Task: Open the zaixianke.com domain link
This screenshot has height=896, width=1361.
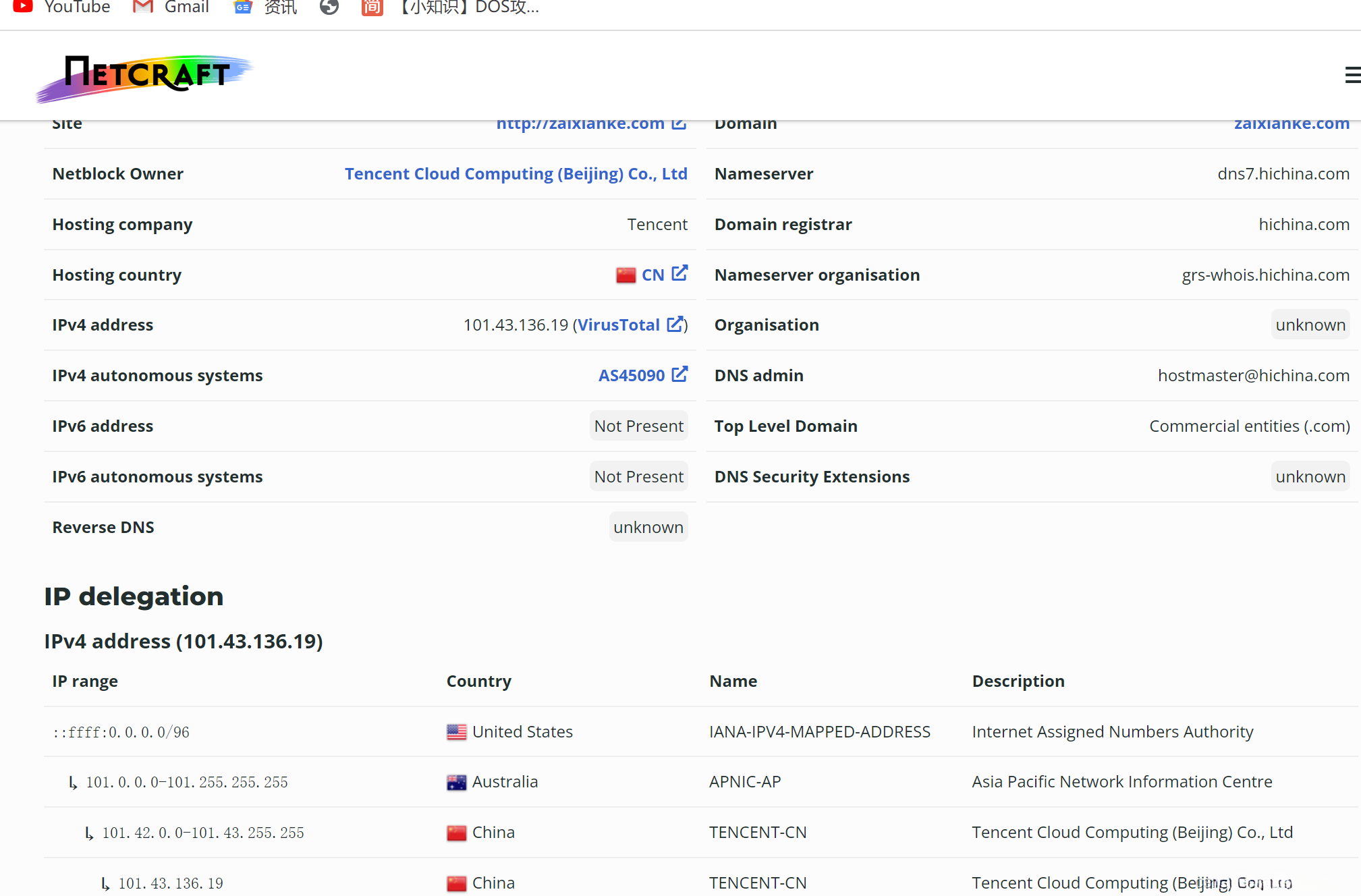Action: 1291,124
